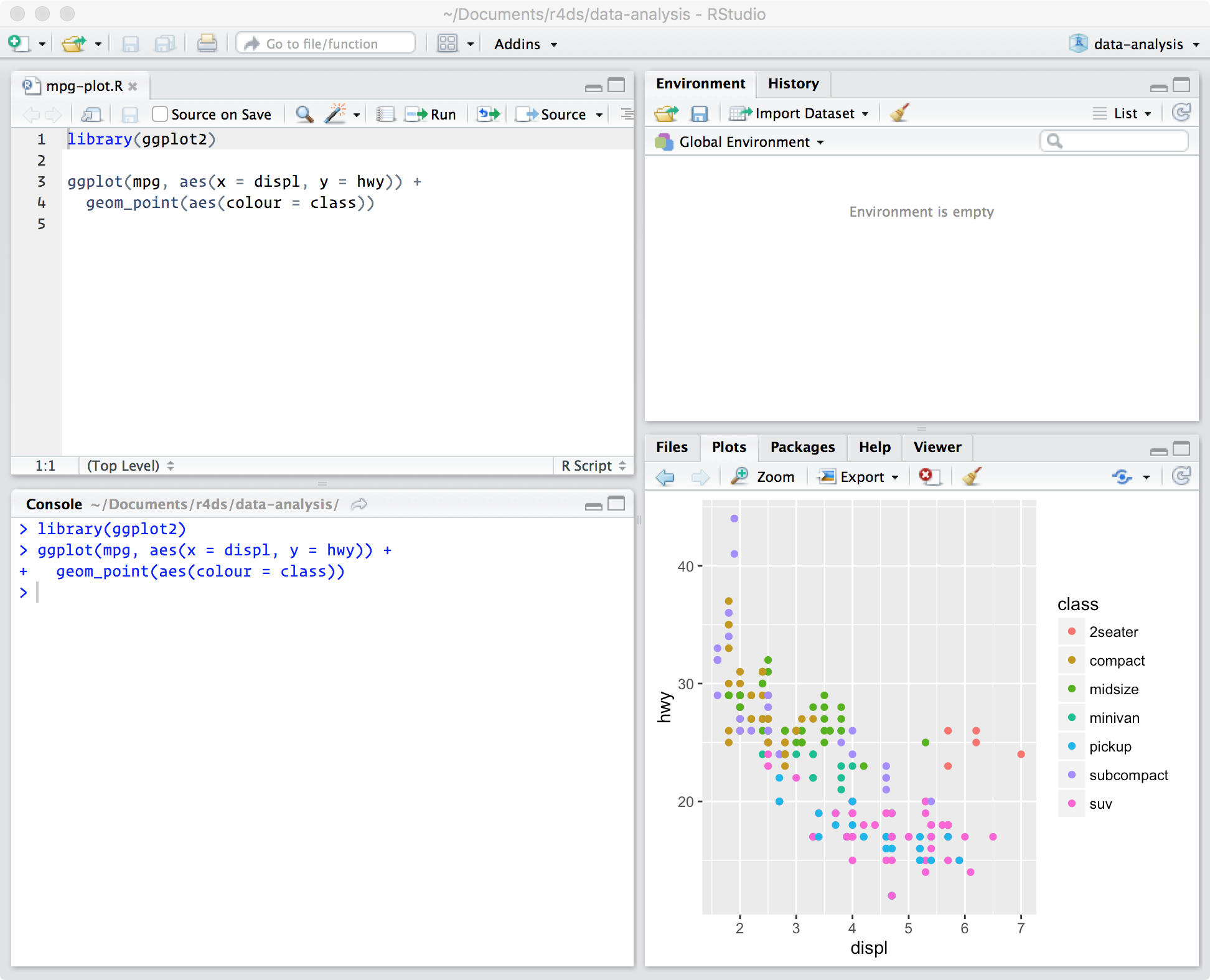
Task: Switch to the Files tab
Action: coord(672,447)
